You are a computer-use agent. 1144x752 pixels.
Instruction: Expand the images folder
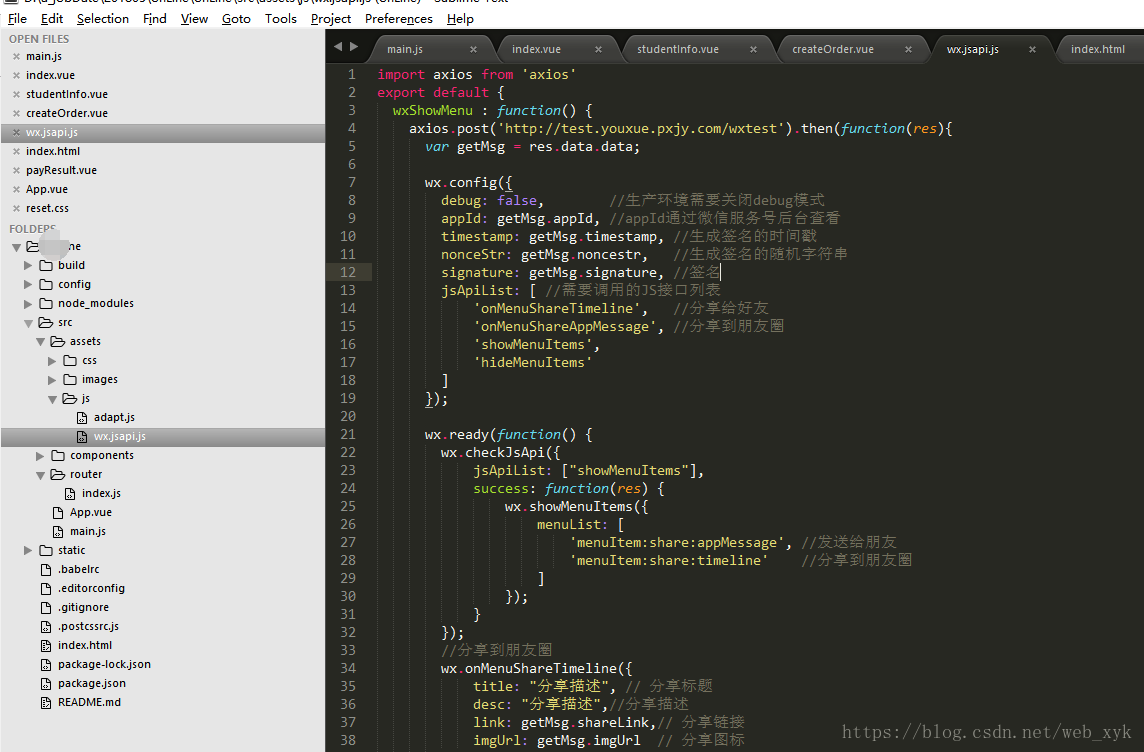click(52, 380)
